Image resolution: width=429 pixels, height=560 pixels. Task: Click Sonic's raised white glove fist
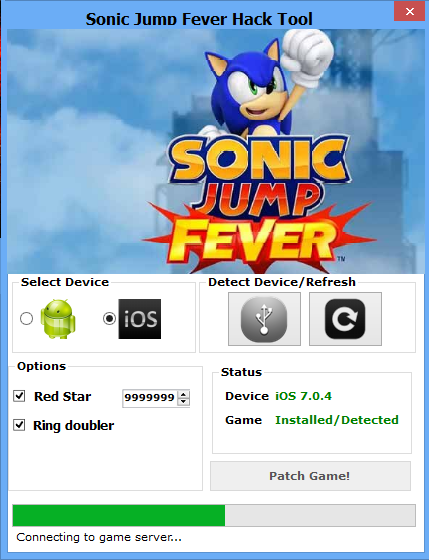tap(307, 54)
